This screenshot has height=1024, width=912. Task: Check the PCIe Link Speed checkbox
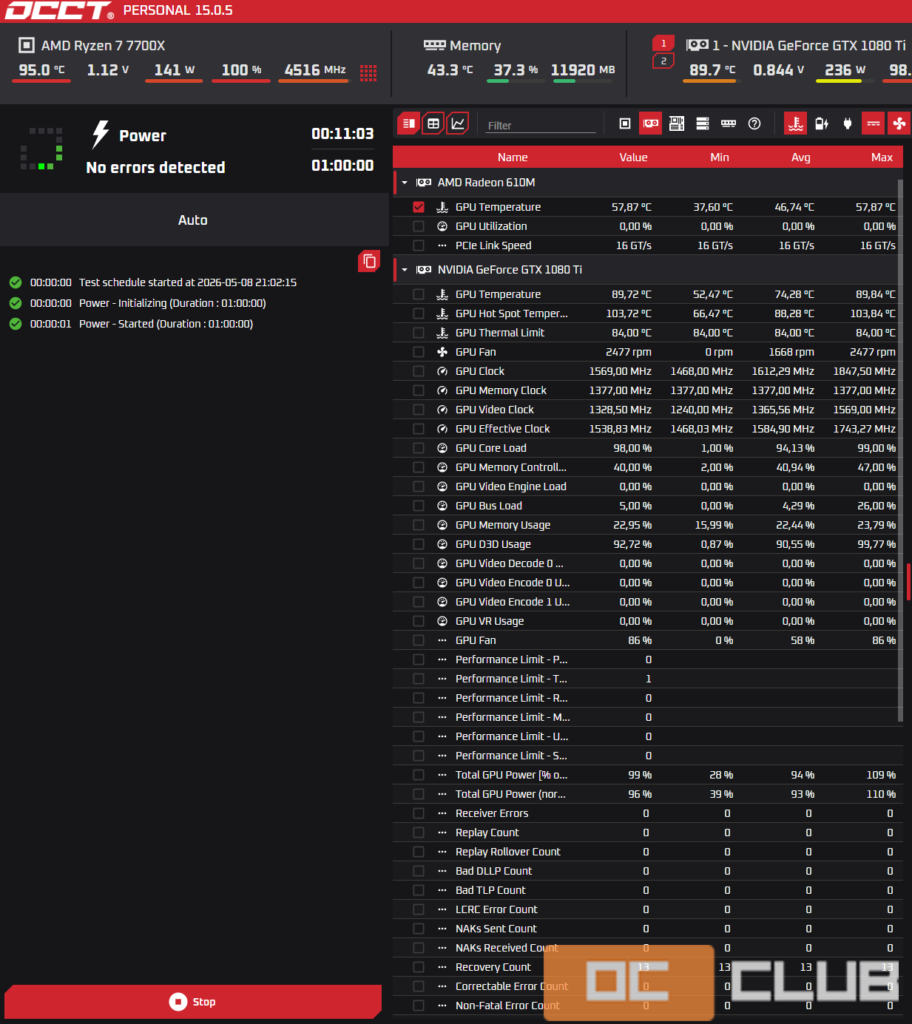click(419, 246)
